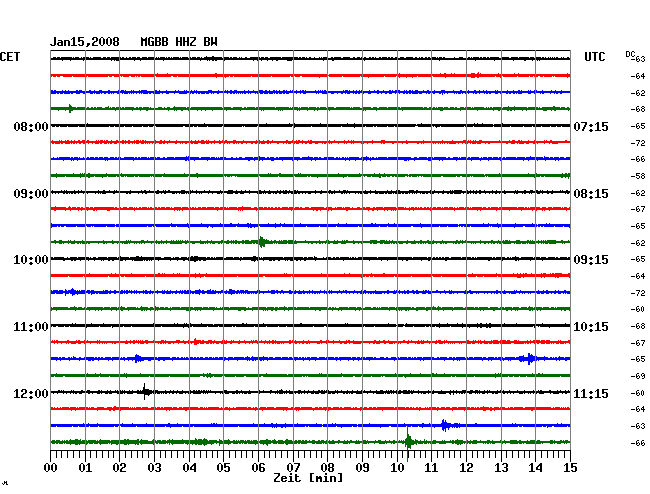The height and width of the screenshot is (494, 650).
Task: Click the CET timezone label
Action: pos(10,57)
